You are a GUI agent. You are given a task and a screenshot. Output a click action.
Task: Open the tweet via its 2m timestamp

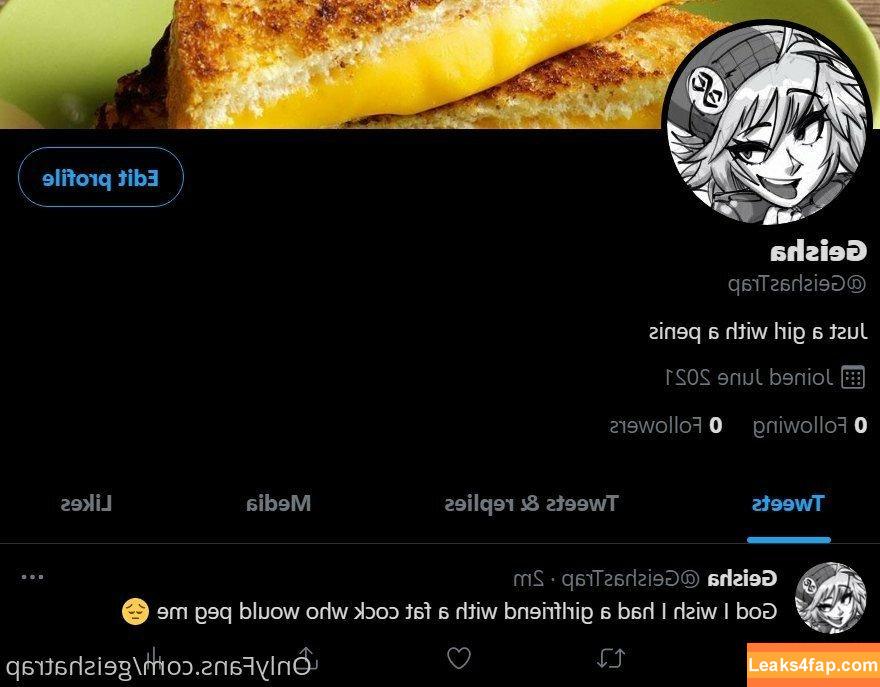(528, 579)
